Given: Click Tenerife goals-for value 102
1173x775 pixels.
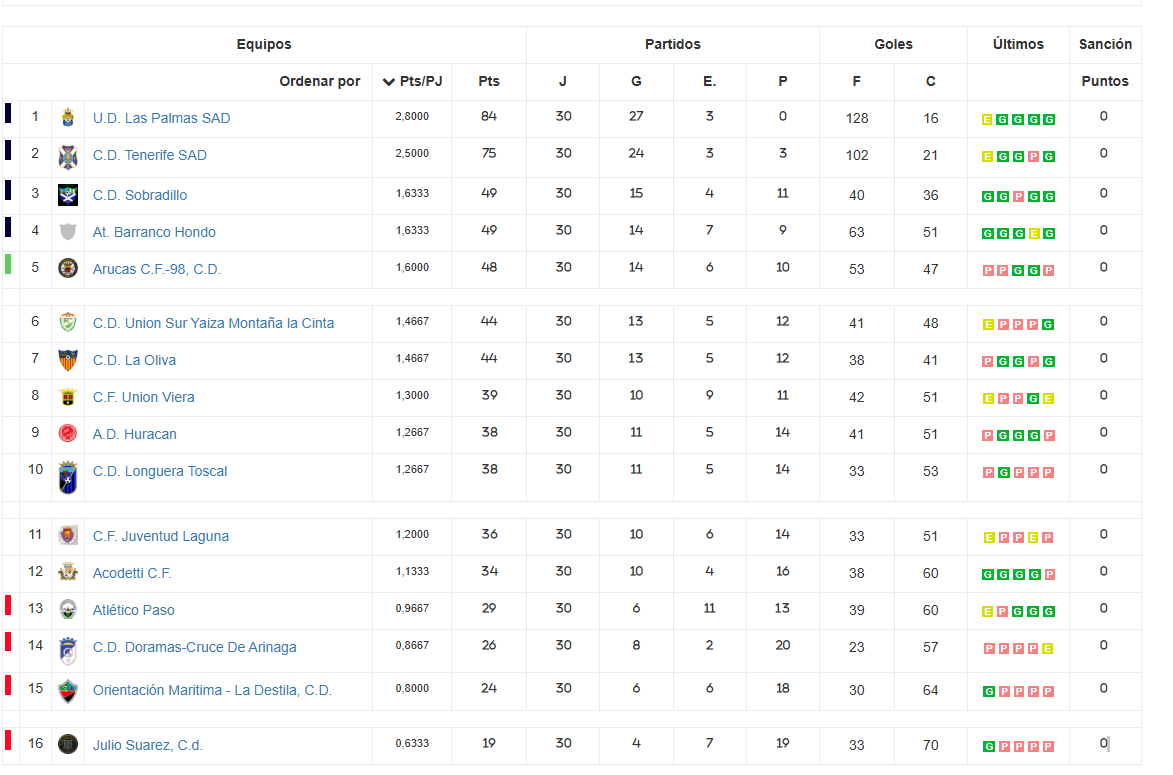Looking at the screenshot, I should coord(857,155).
